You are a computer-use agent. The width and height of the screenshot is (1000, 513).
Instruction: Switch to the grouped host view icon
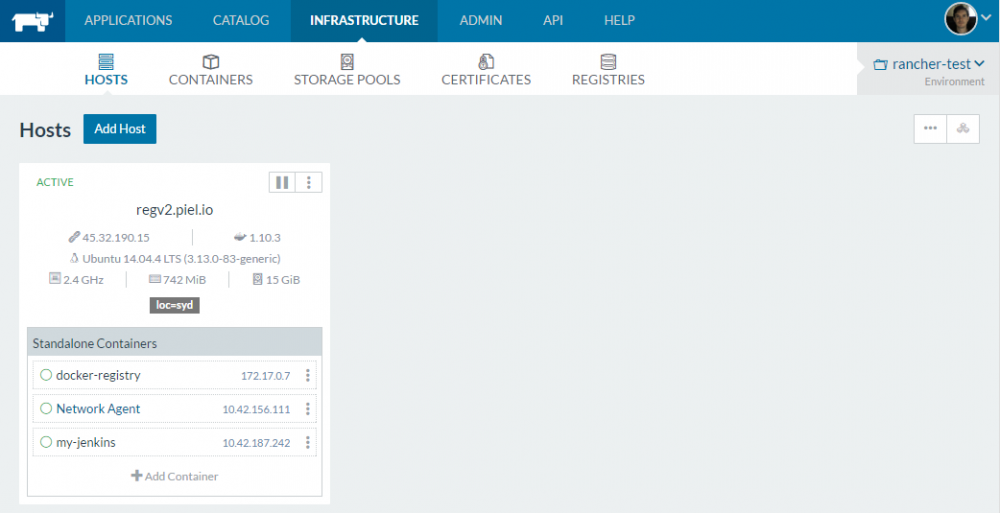point(963,129)
